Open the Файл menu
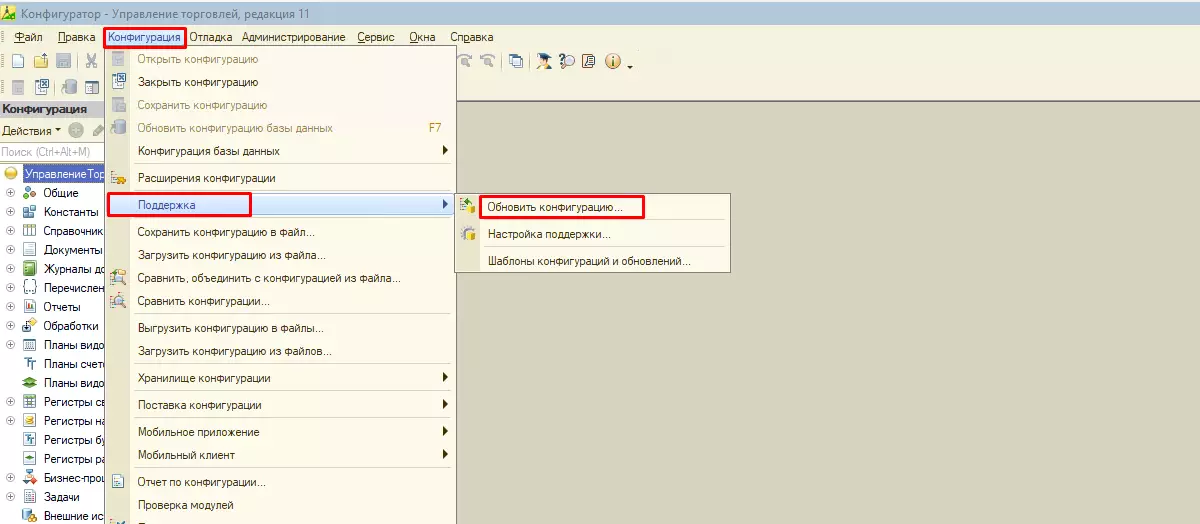The height and width of the screenshot is (524, 1200). tap(27, 37)
